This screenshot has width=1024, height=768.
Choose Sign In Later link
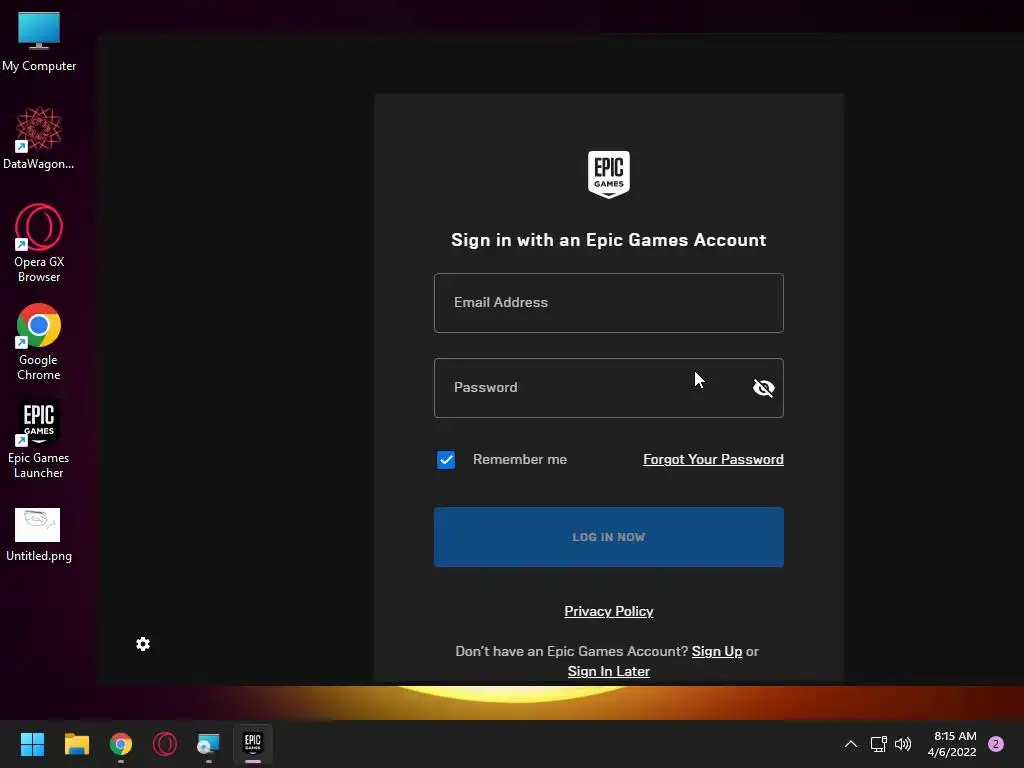tap(609, 671)
